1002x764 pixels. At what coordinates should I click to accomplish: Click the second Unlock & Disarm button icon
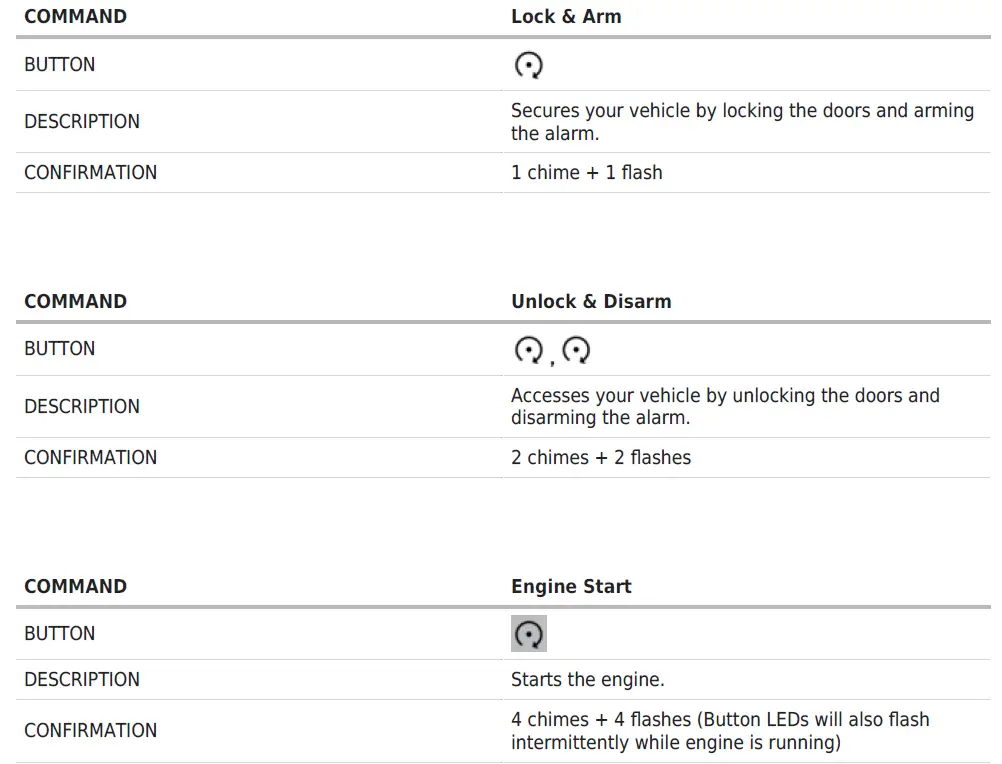click(x=576, y=350)
